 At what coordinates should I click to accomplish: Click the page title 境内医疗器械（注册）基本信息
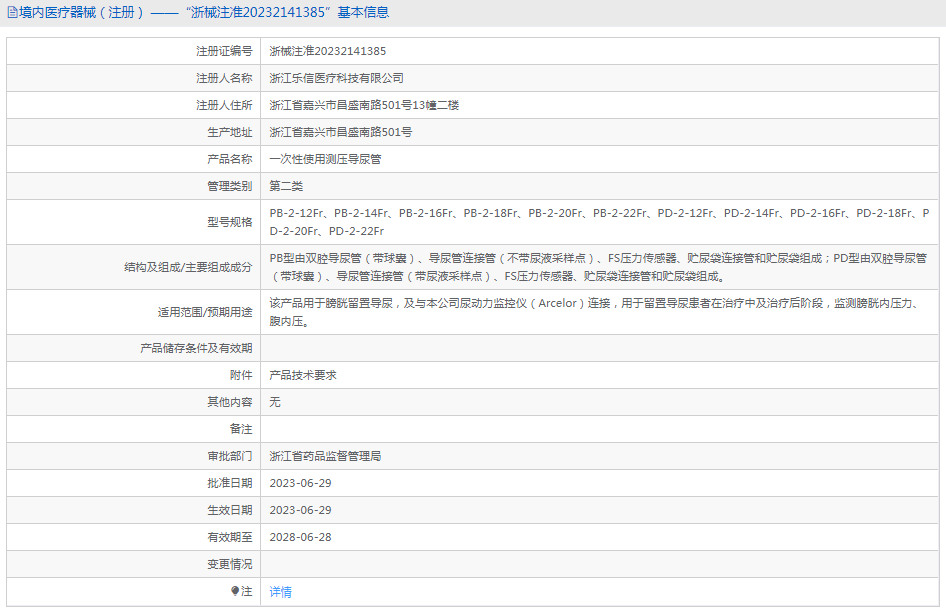pyautogui.click(x=204, y=12)
